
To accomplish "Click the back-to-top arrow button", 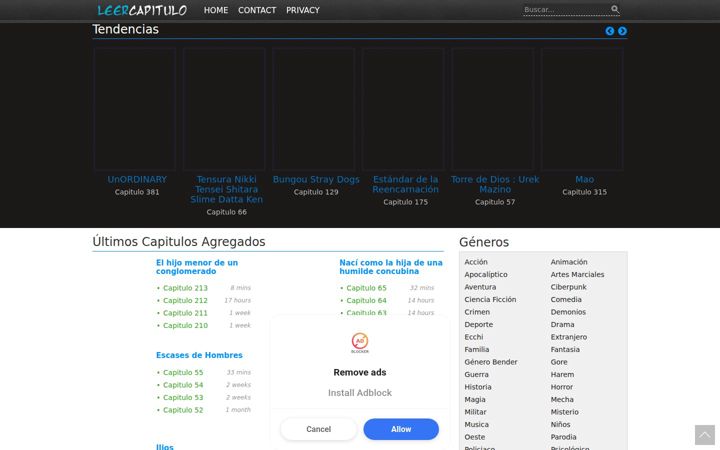I will click(x=704, y=435).
